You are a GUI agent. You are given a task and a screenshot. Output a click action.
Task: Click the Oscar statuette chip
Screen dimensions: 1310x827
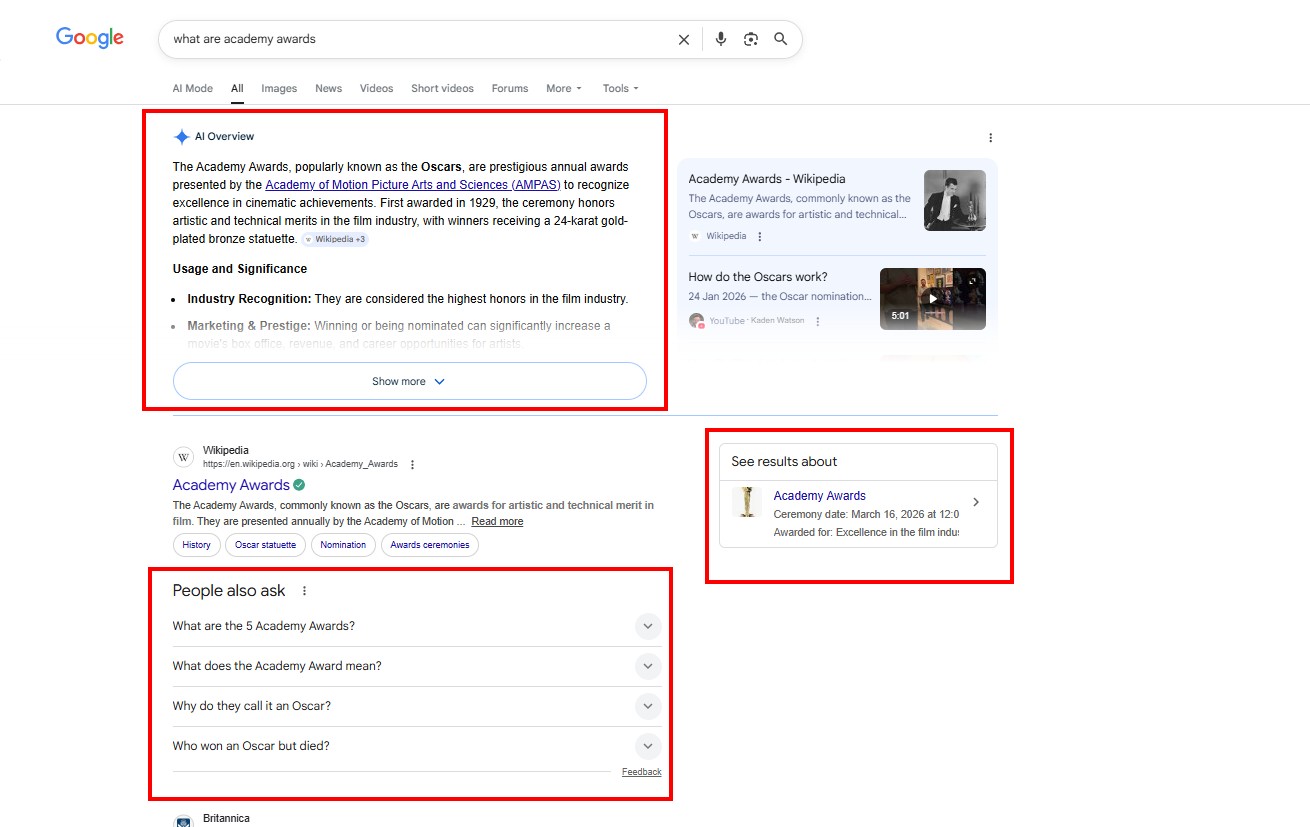click(x=265, y=545)
